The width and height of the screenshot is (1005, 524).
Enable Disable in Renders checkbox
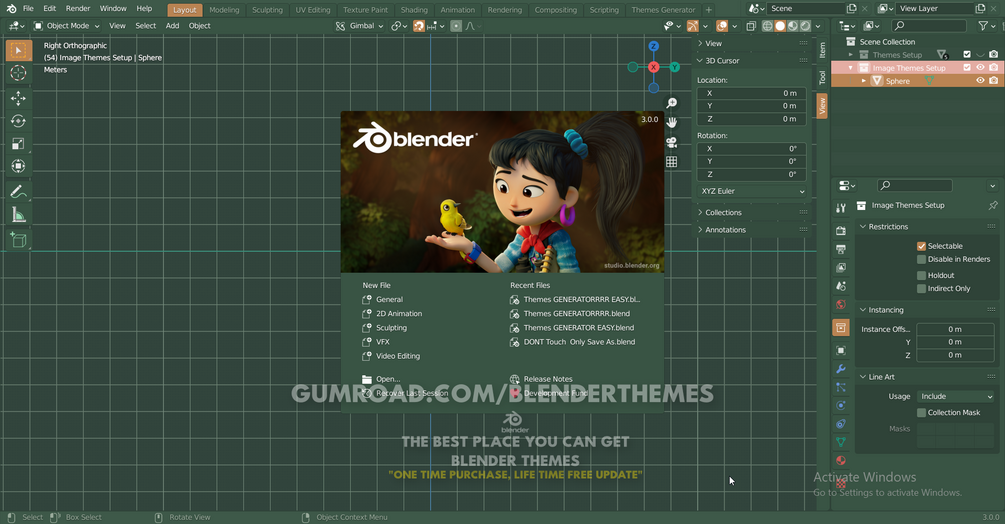point(921,259)
